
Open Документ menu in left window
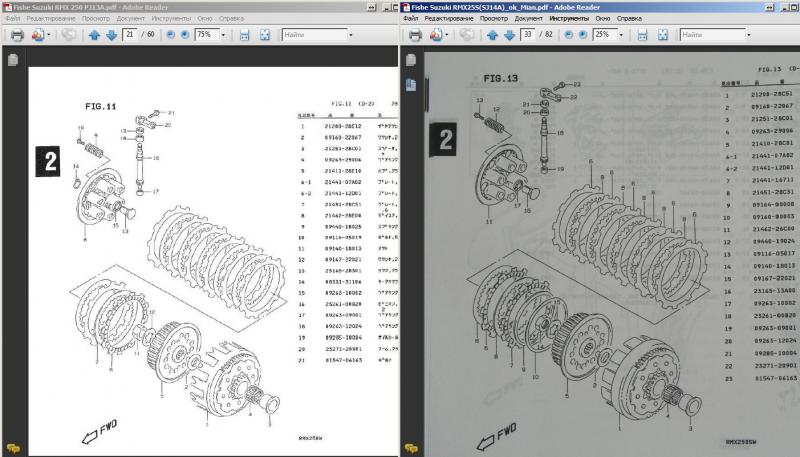[x=131, y=18]
